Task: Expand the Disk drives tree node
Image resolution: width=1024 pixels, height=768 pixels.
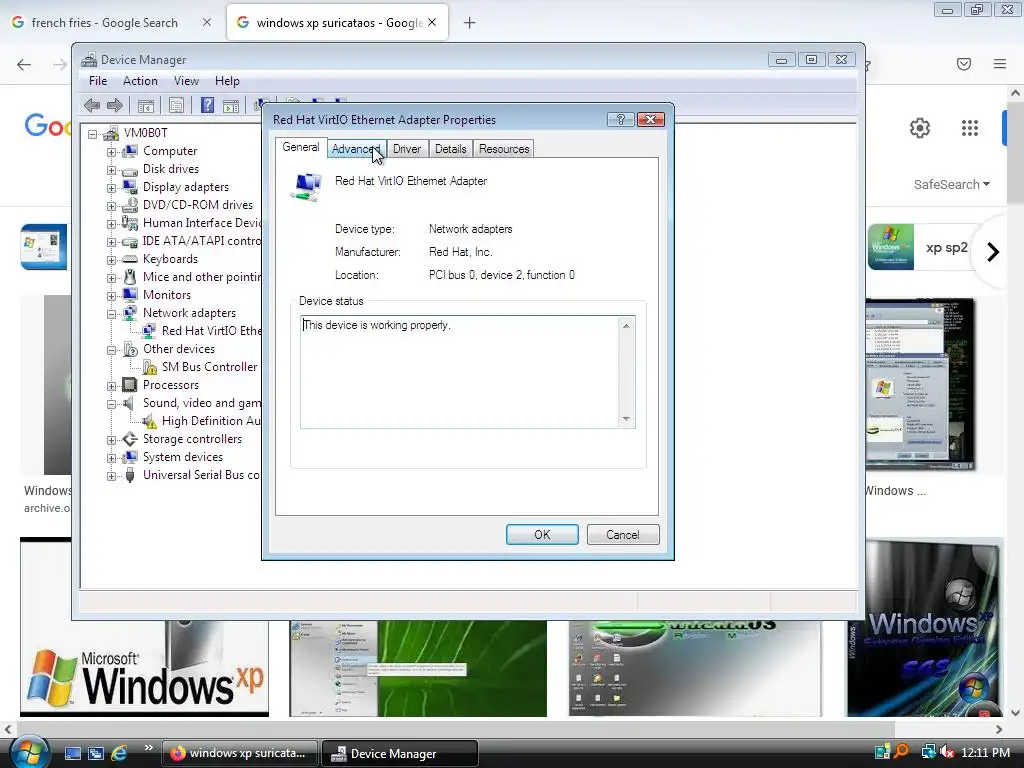Action: pyautogui.click(x=112, y=170)
